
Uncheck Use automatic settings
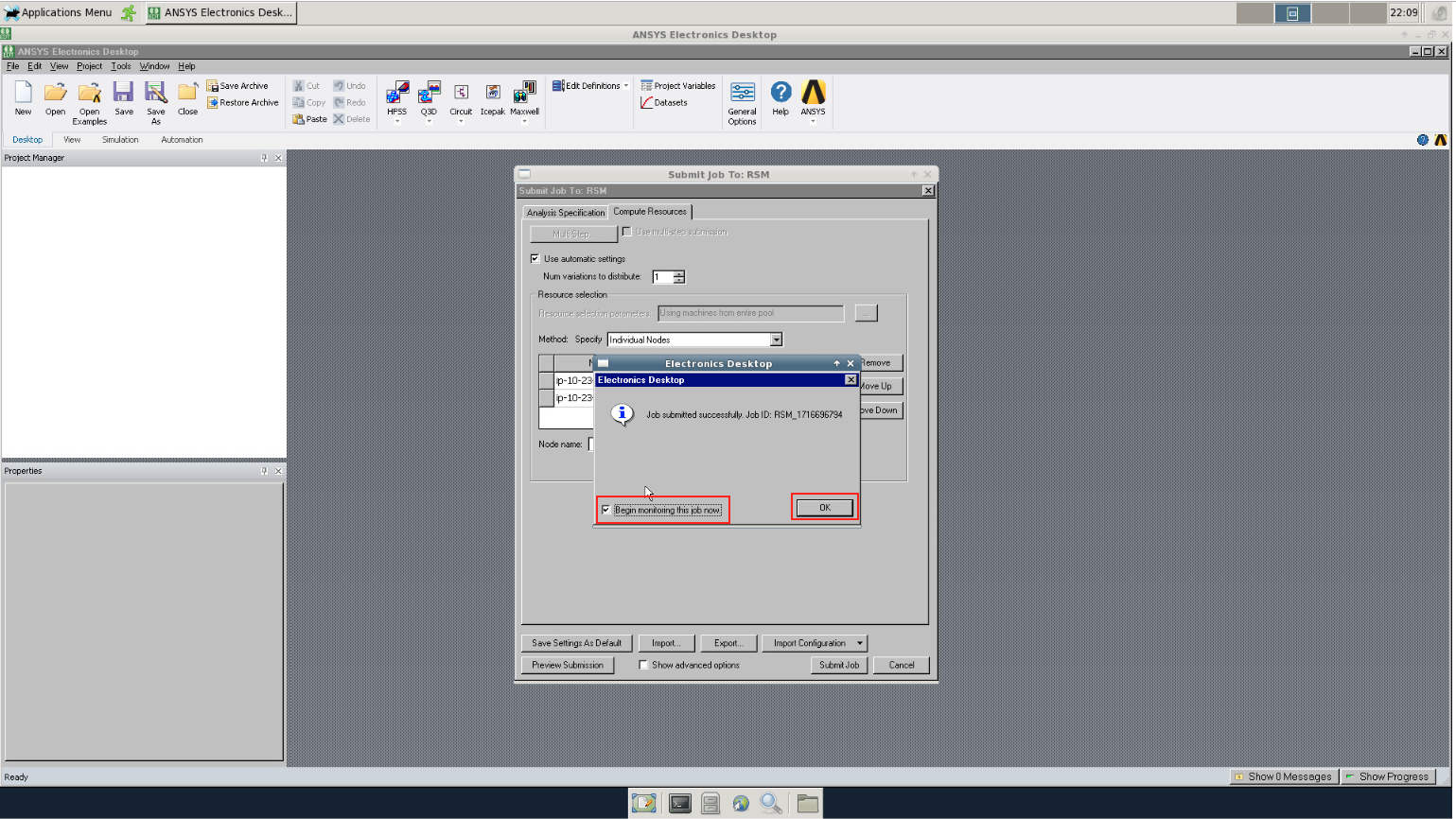click(x=535, y=259)
